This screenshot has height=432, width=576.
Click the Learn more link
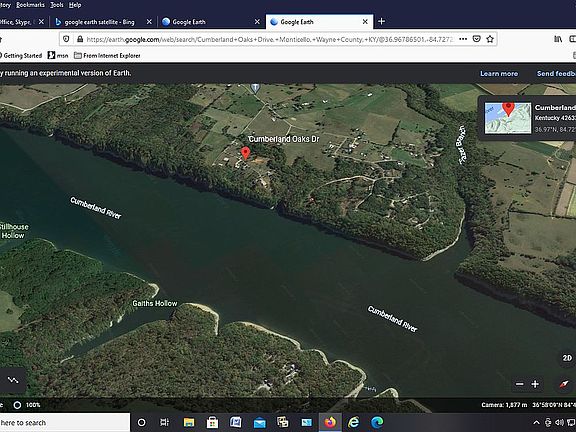[499, 73]
